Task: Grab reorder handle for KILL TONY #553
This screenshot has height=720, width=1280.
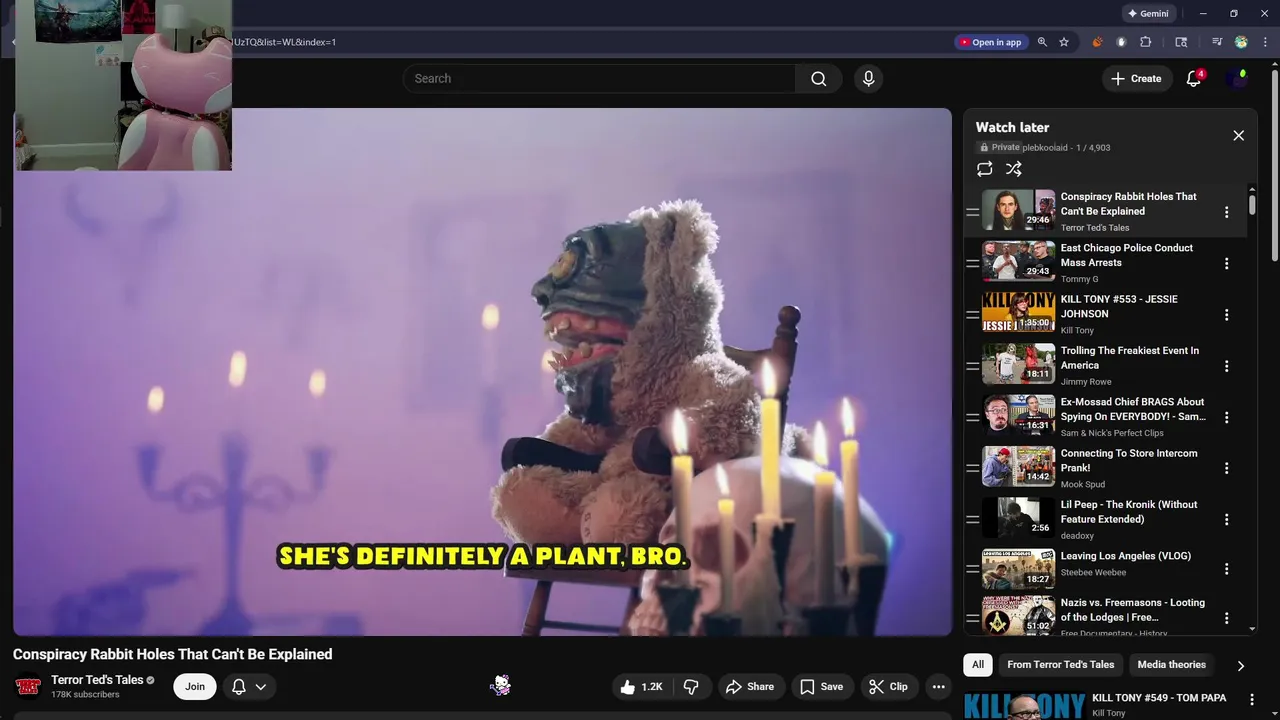Action: (972, 315)
